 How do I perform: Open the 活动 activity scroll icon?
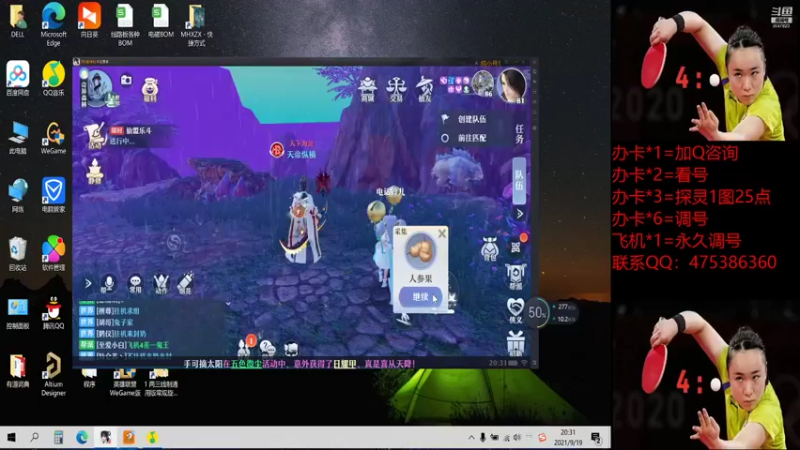coord(94,136)
